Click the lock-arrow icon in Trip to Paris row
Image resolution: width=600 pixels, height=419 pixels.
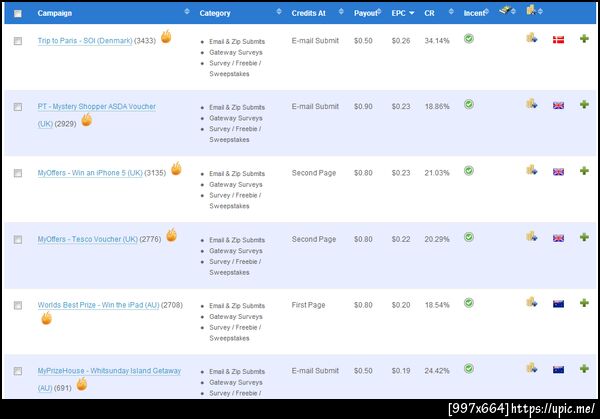point(532,38)
